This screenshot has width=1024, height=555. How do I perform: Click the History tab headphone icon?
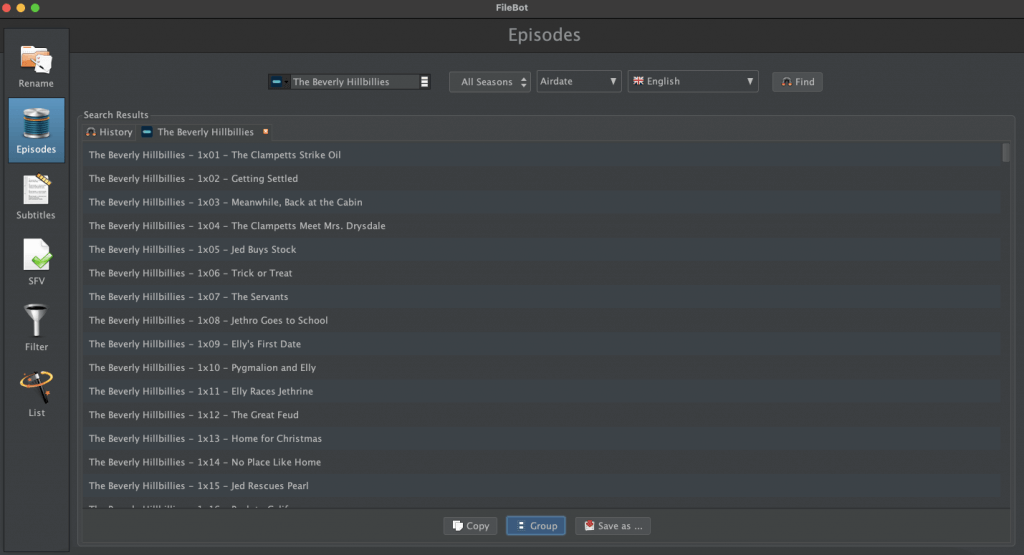point(91,132)
